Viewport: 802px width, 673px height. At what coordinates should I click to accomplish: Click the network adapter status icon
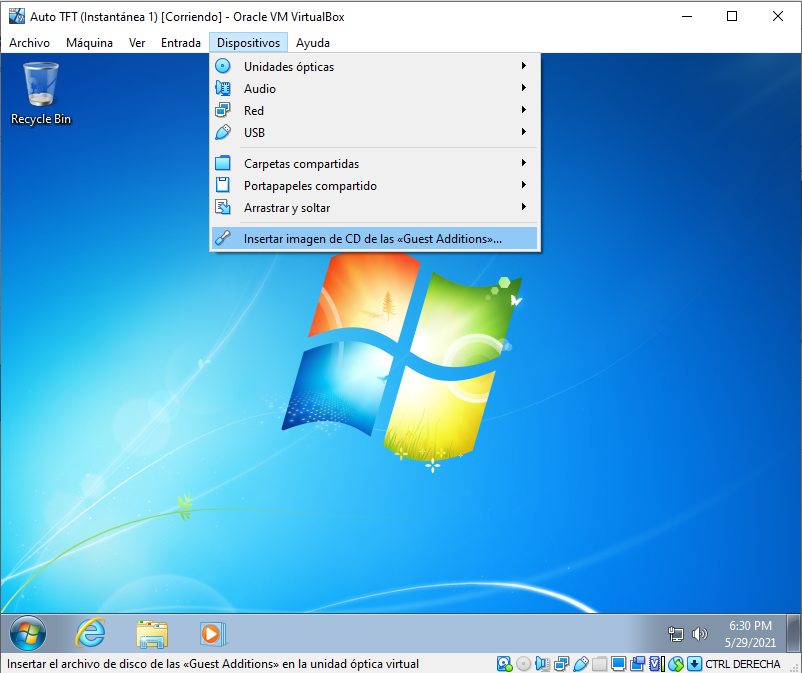tap(562, 664)
